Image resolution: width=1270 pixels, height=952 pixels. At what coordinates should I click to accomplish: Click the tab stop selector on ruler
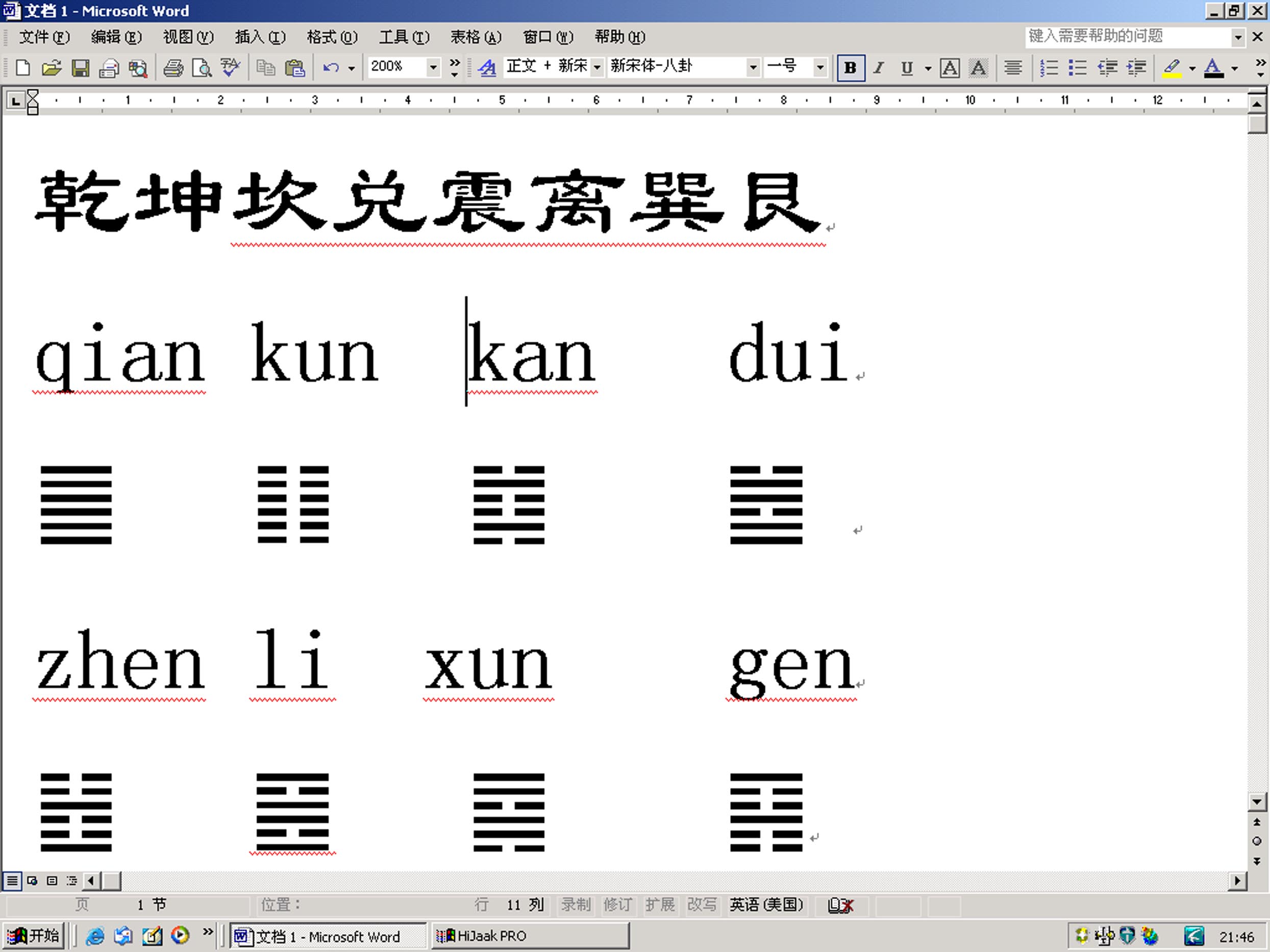[15, 102]
